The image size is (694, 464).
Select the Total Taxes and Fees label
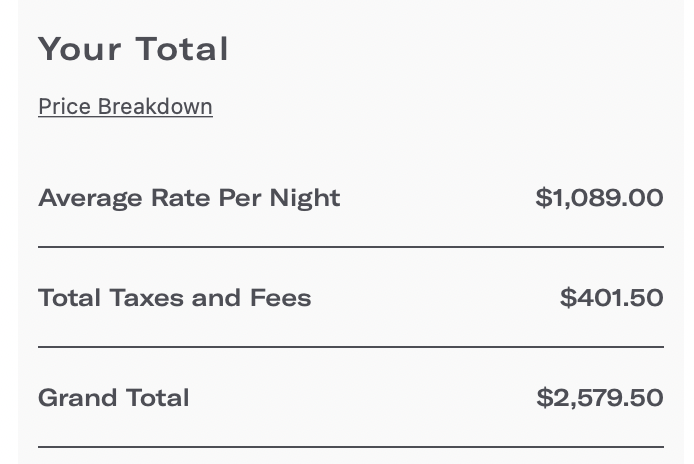click(x=175, y=298)
